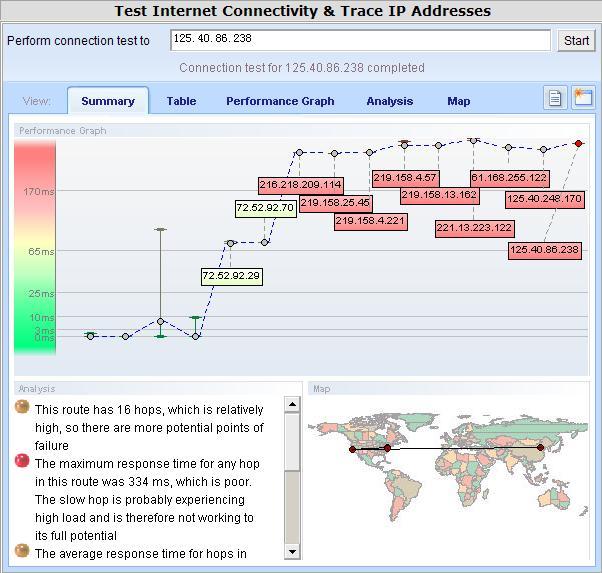
Task: Click the Start button
Action: pos(577,41)
